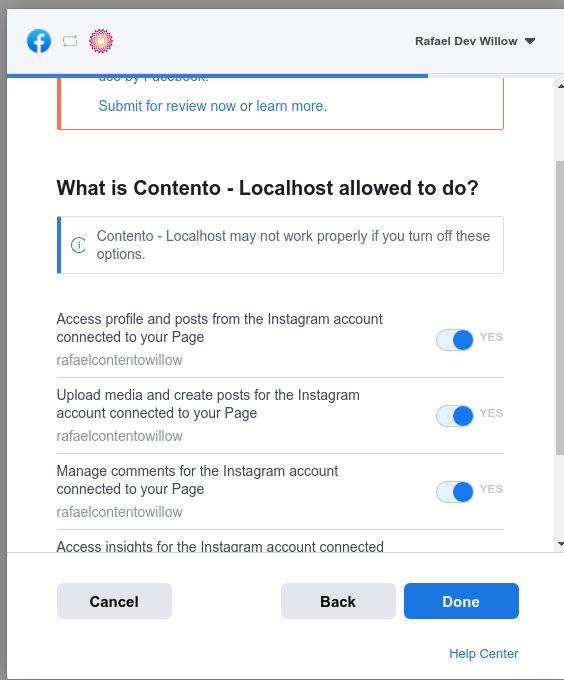Click the info icon in notice box
Viewport: 564px width, 680px height.
[x=78, y=245]
